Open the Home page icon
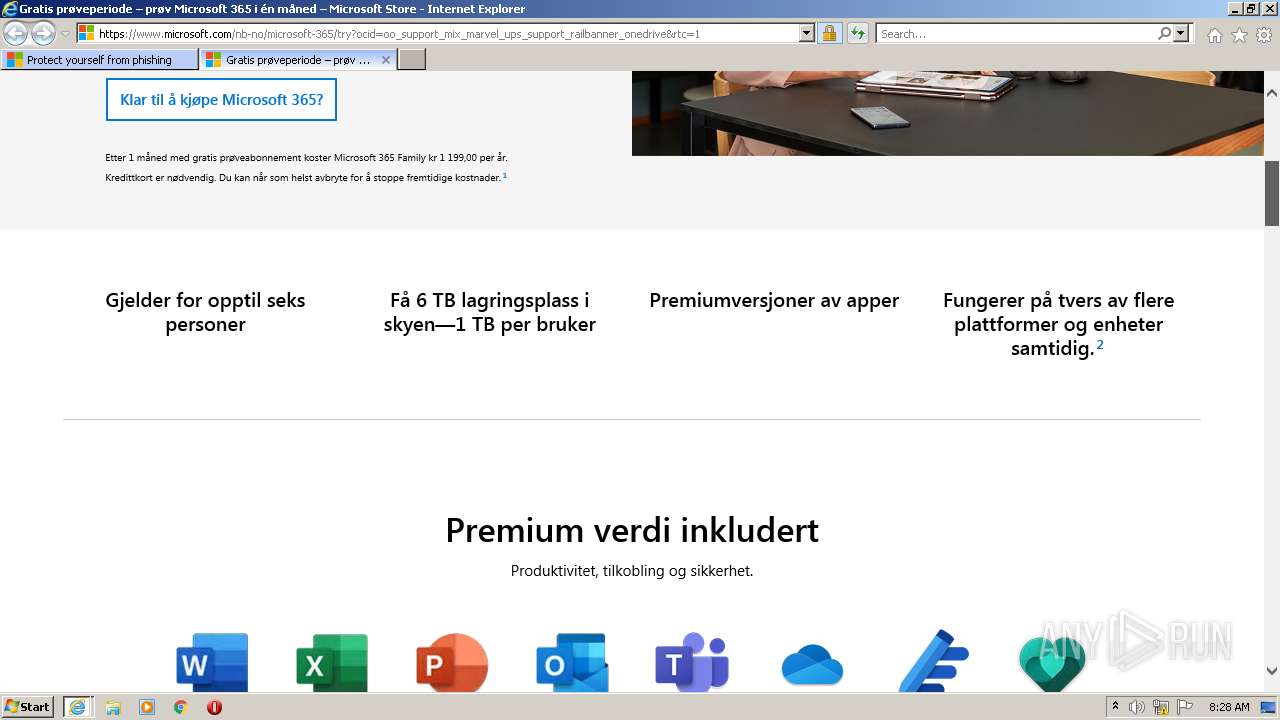Viewport: 1280px width, 720px height. 1214,35
